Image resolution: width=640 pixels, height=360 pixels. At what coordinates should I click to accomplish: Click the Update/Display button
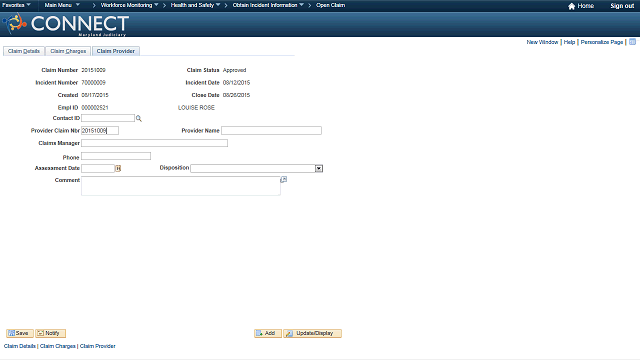[313, 333]
